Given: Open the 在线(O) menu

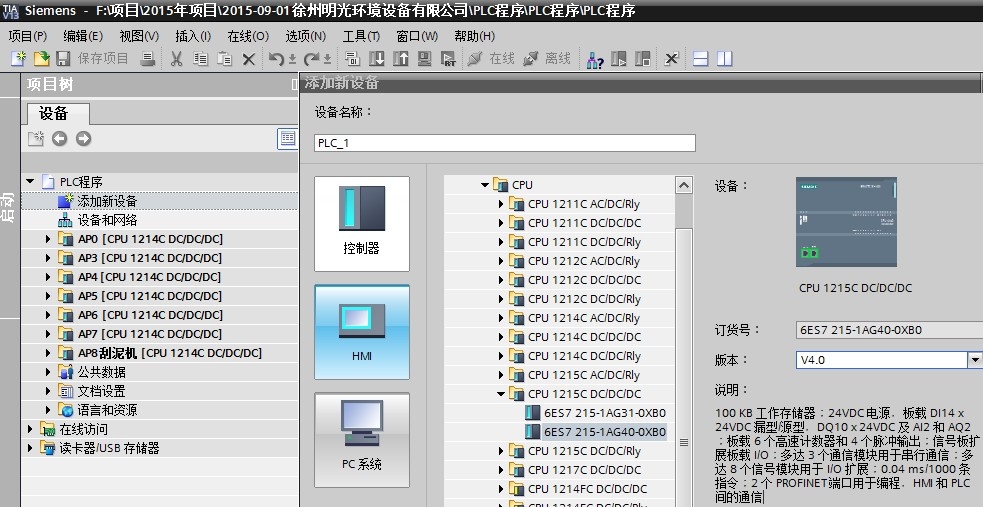Looking at the screenshot, I should click(x=248, y=36).
